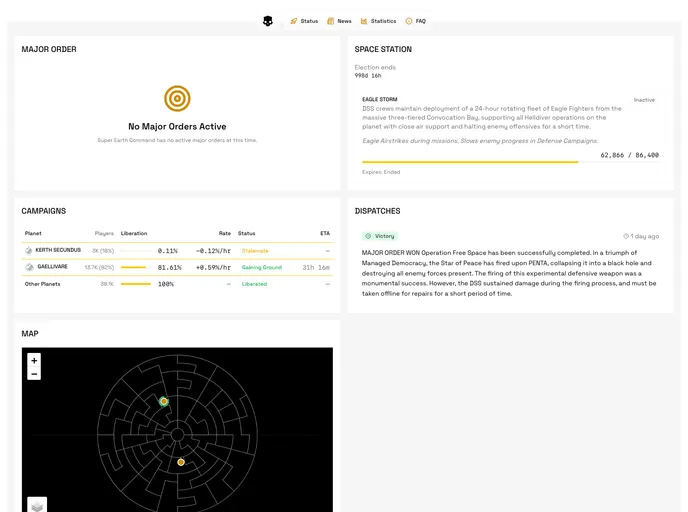The height and width of the screenshot is (512, 688).
Task: Click the +0.59%/hr rate value
Action: [213, 267]
